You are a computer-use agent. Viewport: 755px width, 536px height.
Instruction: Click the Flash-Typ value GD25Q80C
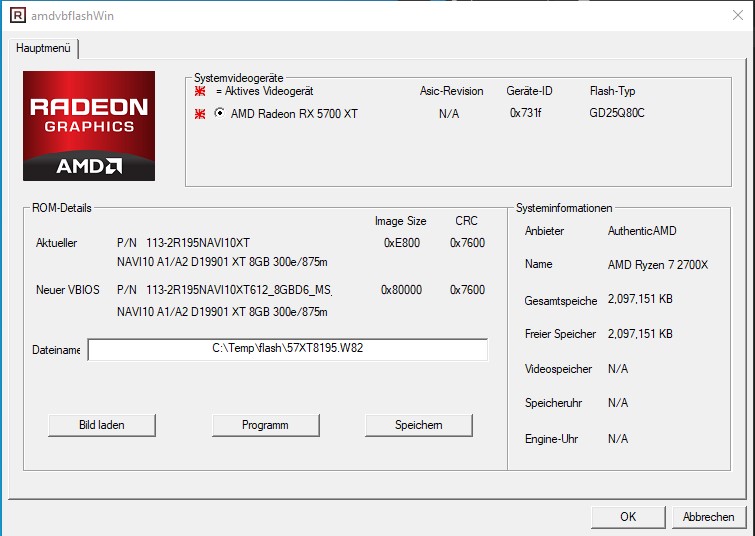coord(617,113)
